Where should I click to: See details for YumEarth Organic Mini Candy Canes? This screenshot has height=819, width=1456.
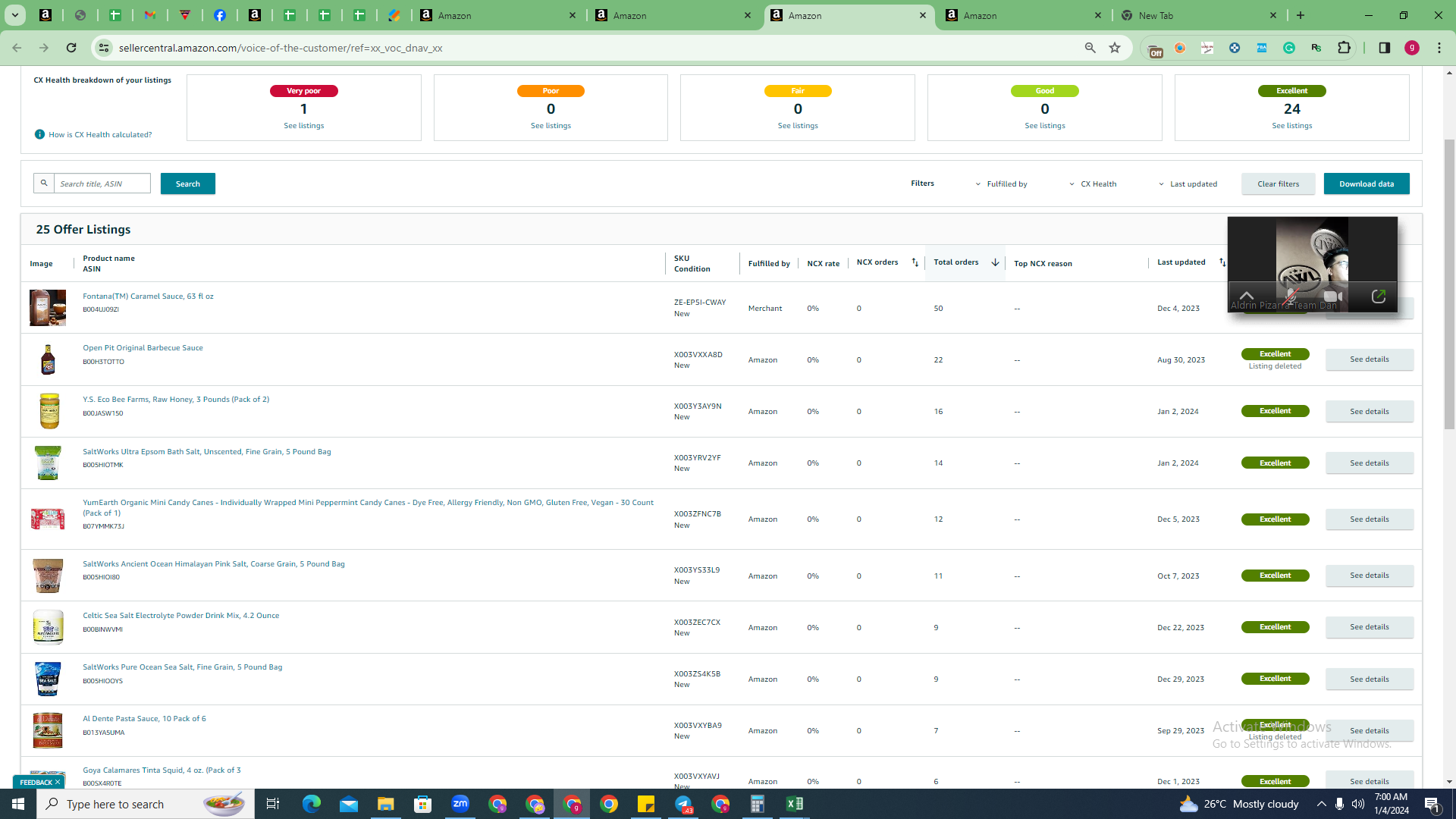click(1370, 519)
